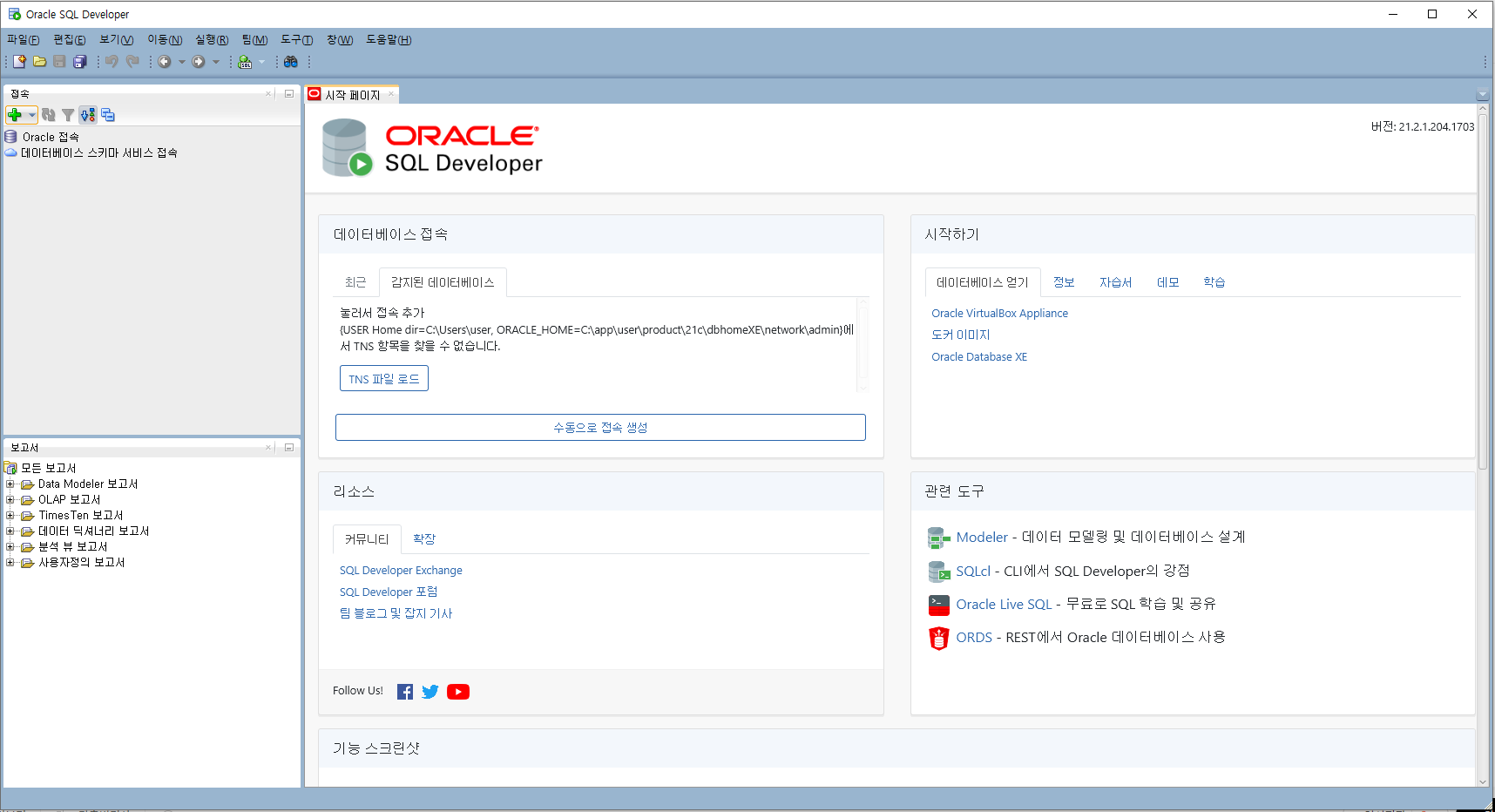Screen dimensions: 1495x812
Task: Open the 도움말(H) menu
Action: pos(389,40)
